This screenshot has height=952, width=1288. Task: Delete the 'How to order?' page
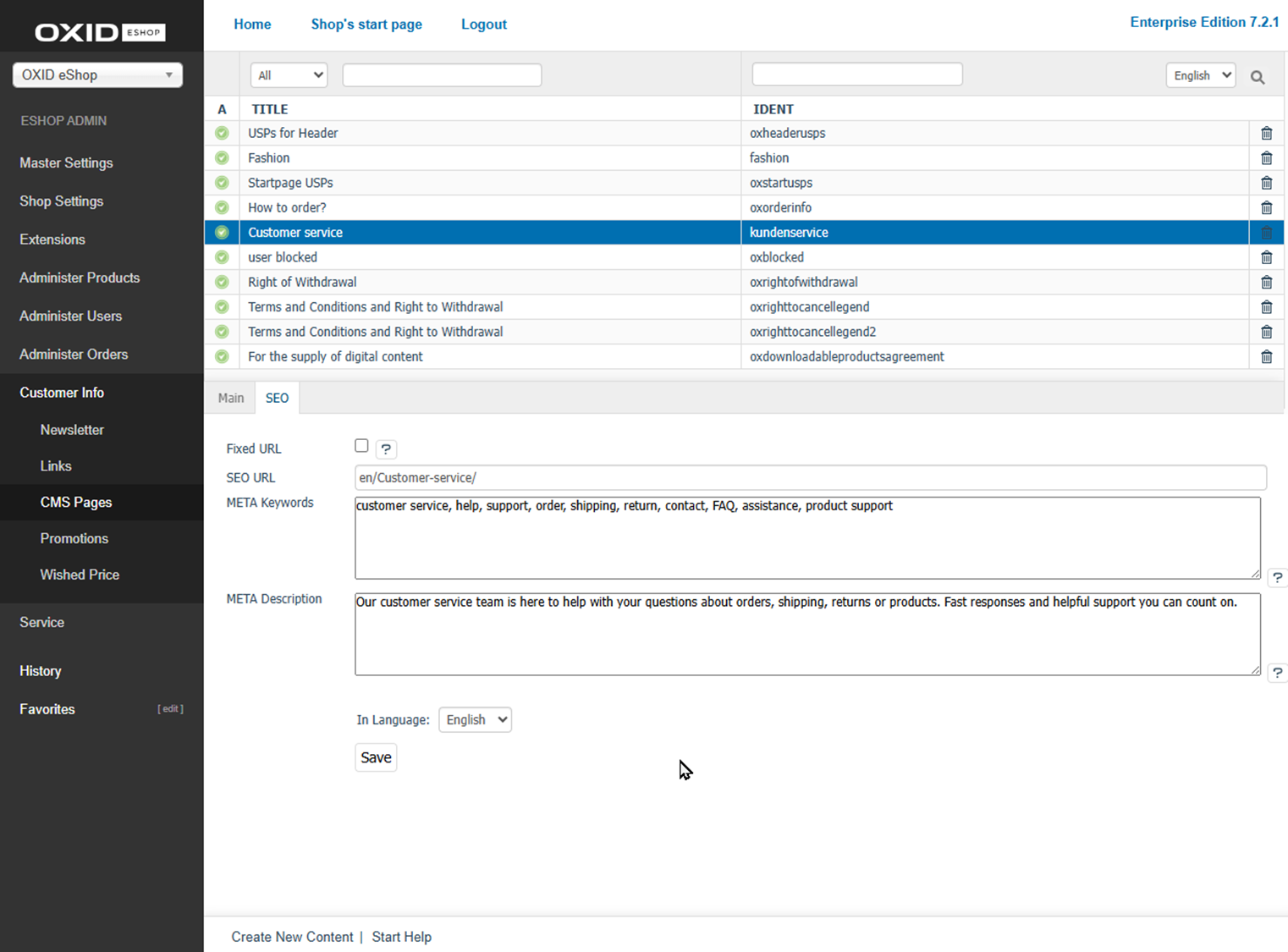tap(1266, 207)
